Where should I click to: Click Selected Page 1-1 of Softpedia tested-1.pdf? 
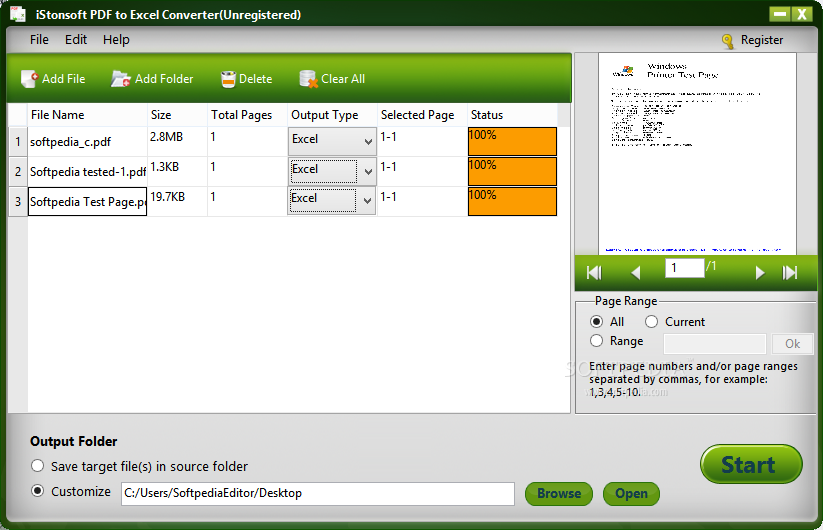coord(423,172)
